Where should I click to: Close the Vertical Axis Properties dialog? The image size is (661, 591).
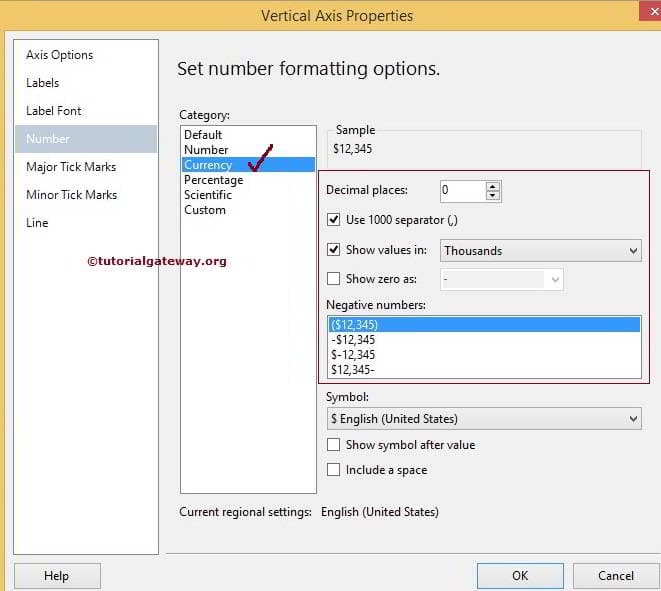(x=652, y=11)
